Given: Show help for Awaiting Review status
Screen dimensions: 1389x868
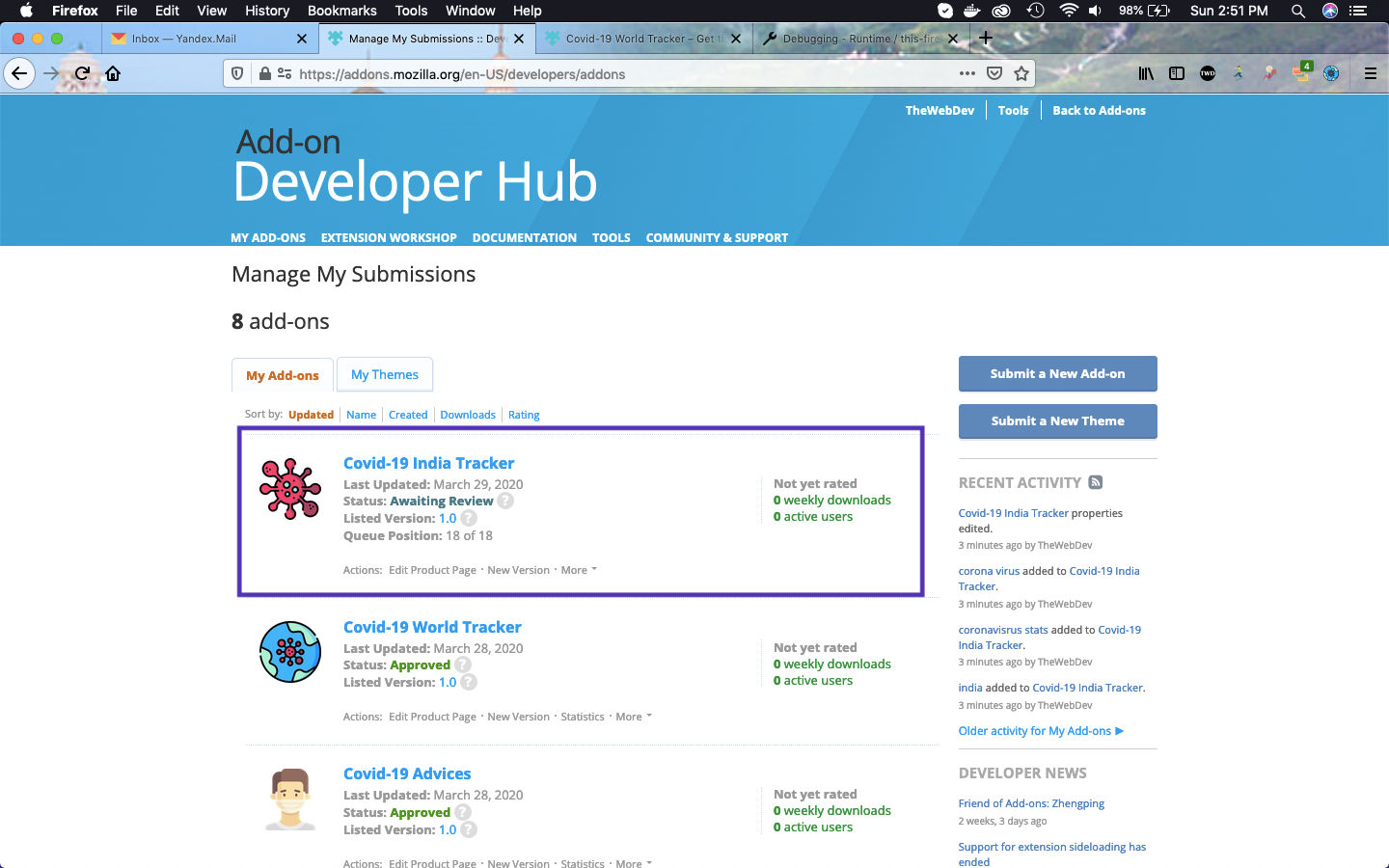Looking at the screenshot, I should coord(505,501).
